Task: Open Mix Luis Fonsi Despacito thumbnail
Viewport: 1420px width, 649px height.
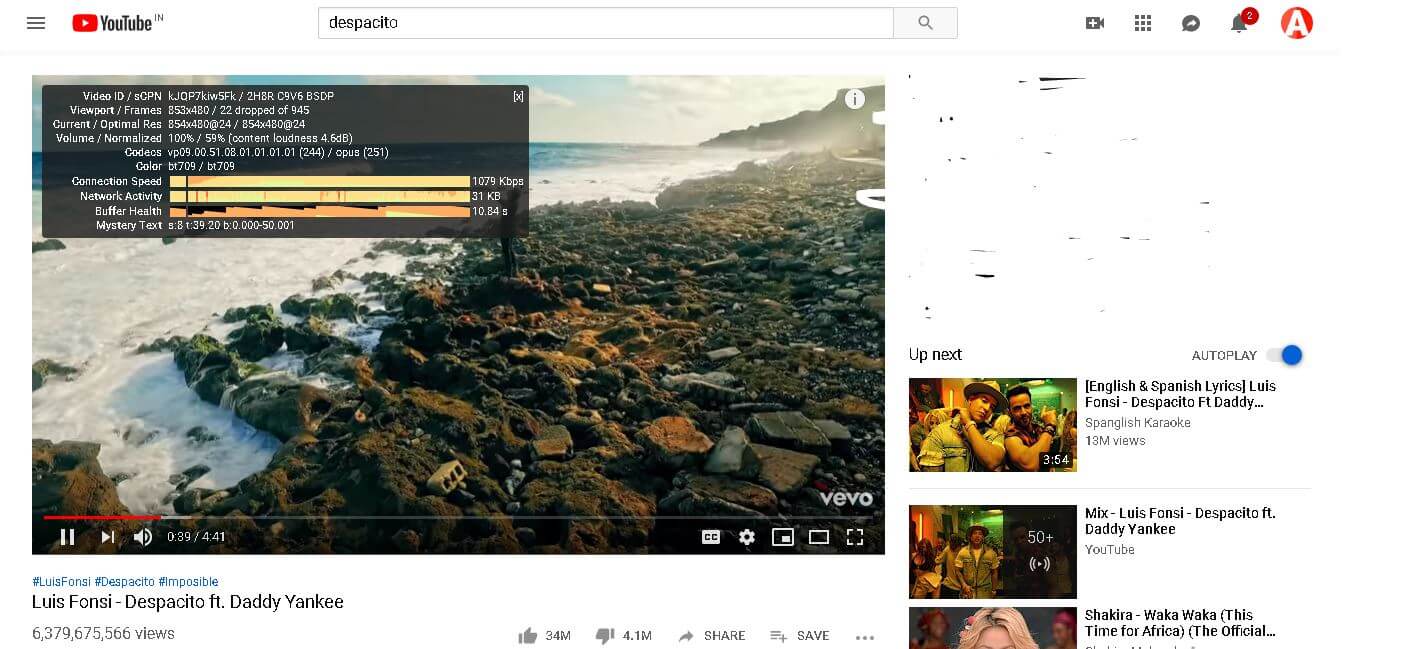Action: tap(992, 552)
